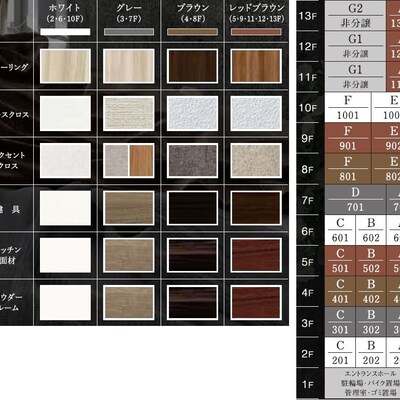Select the 13F floor label
400x400 pixels.
click(x=308, y=16)
